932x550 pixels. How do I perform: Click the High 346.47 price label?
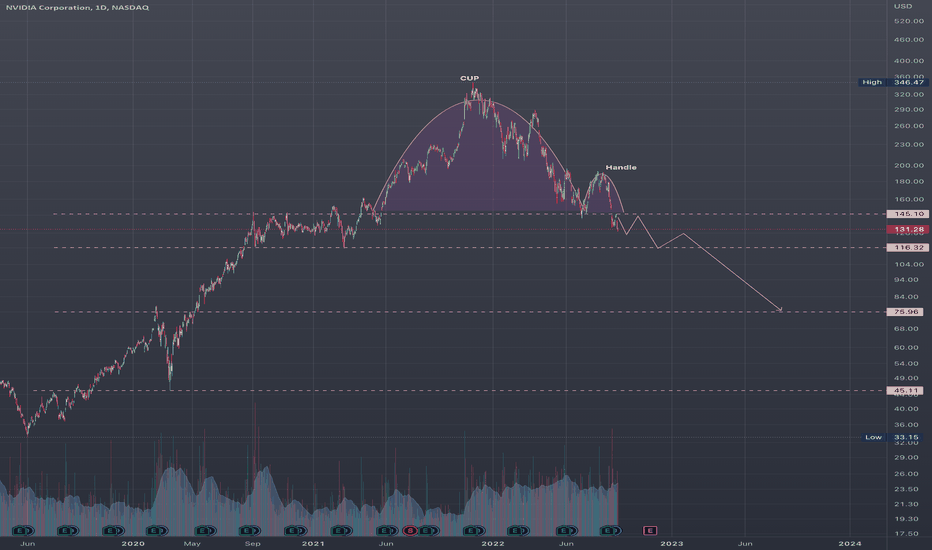point(893,82)
